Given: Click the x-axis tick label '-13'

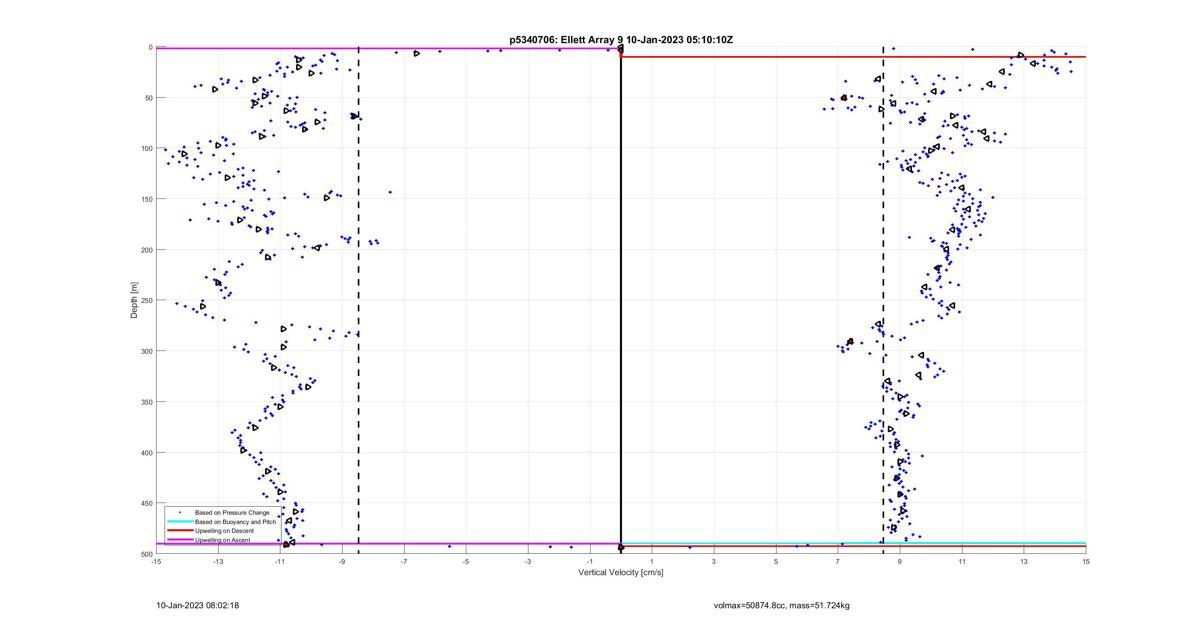Looking at the screenshot, I should tap(218, 561).
